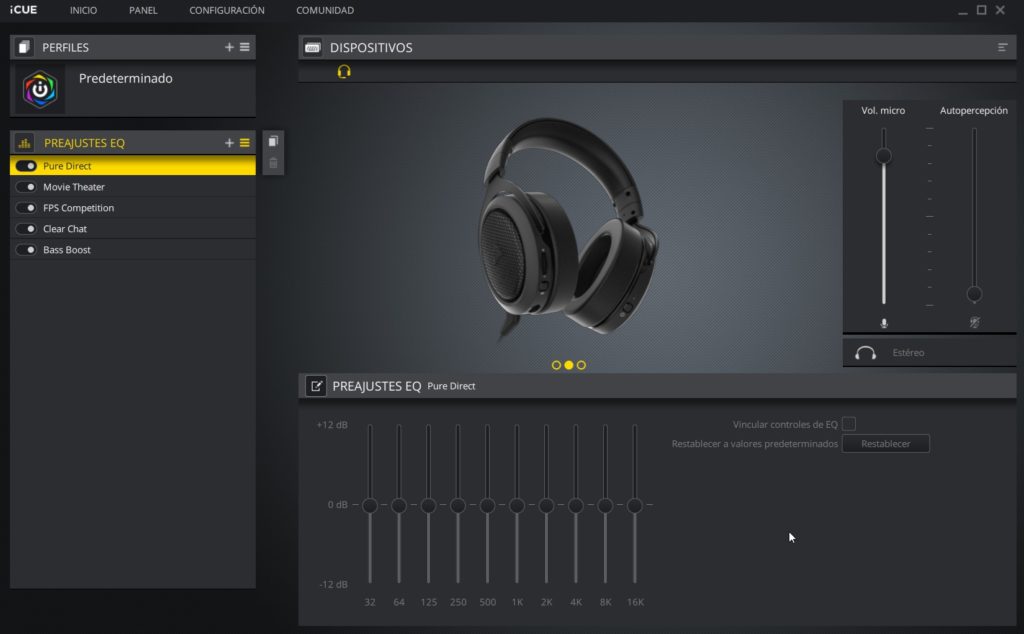Adjust the 2K EQ slider
The image size is (1024, 634).
tap(547, 505)
